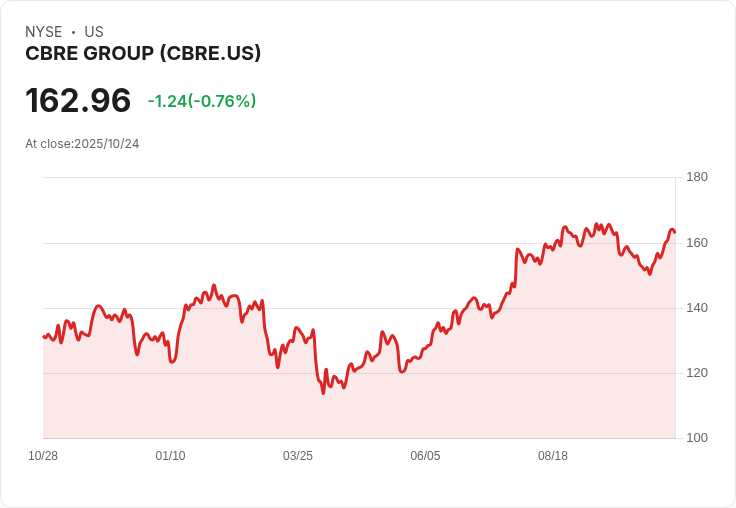Screen dimensions: 736x508
Task: Click the 100 y-axis price label
Action: pos(697,438)
